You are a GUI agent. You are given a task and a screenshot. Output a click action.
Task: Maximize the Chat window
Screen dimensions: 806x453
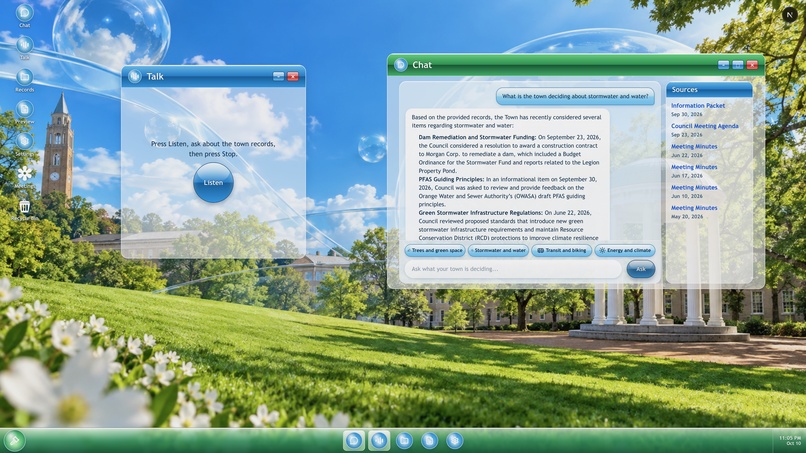point(738,65)
